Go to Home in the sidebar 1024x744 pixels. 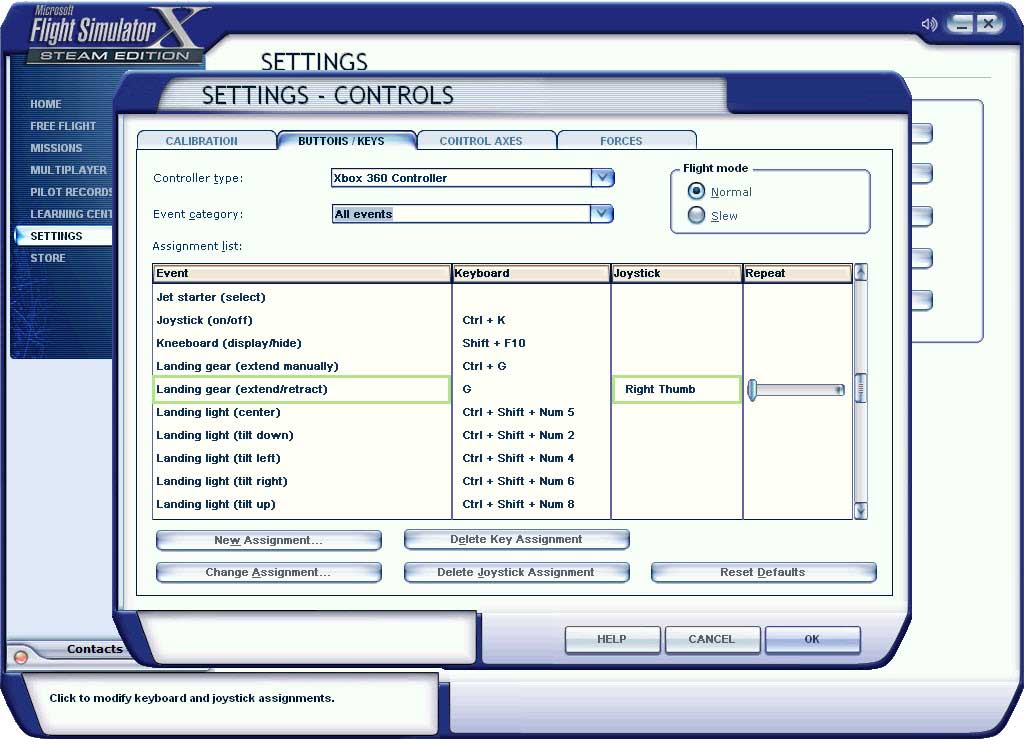[46, 104]
